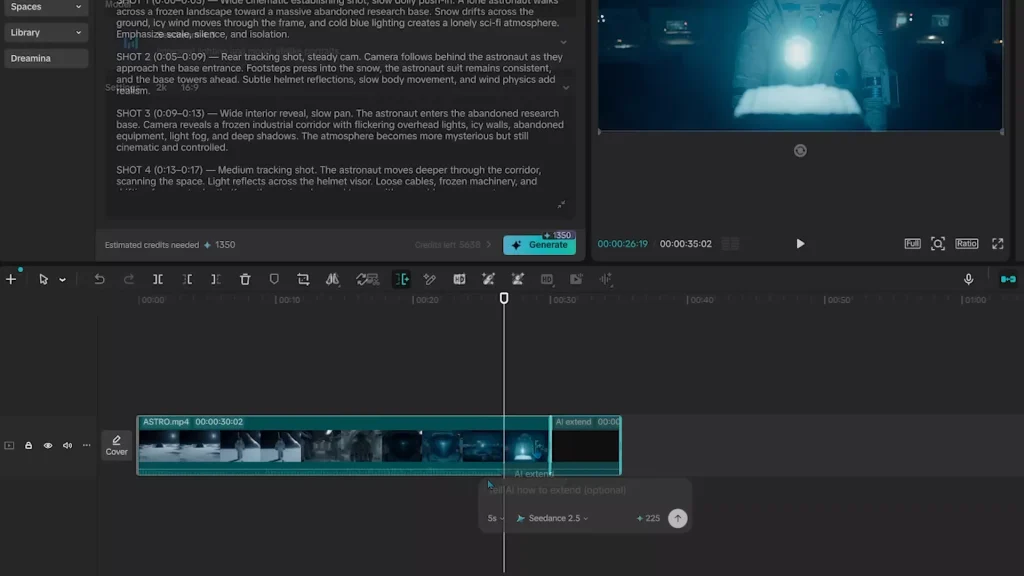The height and width of the screenshot is (576, 1024).
Task: Lock the ASTRO.mp4 video track
Action: click(29, 445)
